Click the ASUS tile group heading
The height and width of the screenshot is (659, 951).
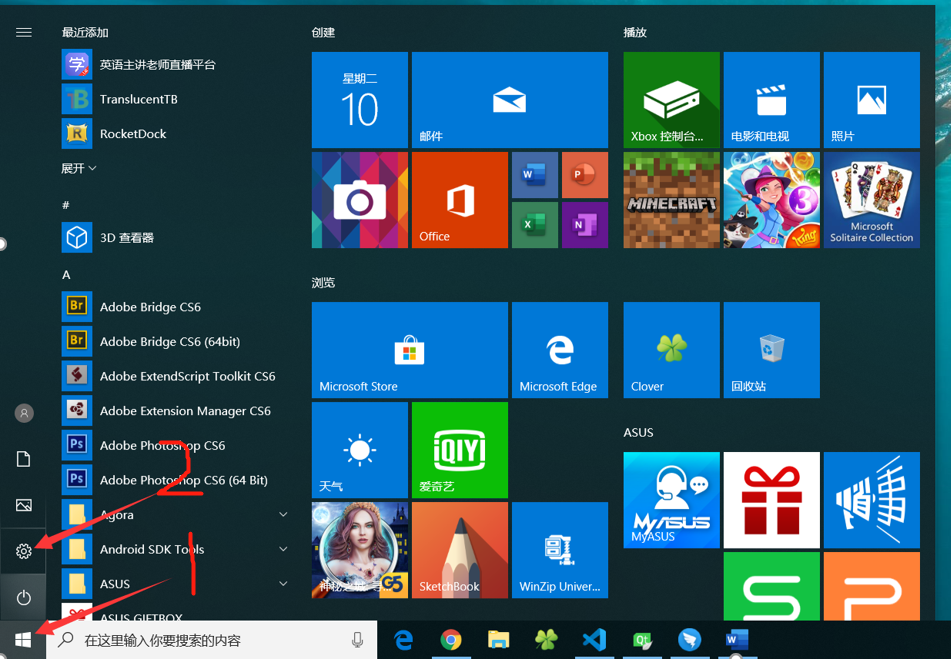click(x=639, y=432)
